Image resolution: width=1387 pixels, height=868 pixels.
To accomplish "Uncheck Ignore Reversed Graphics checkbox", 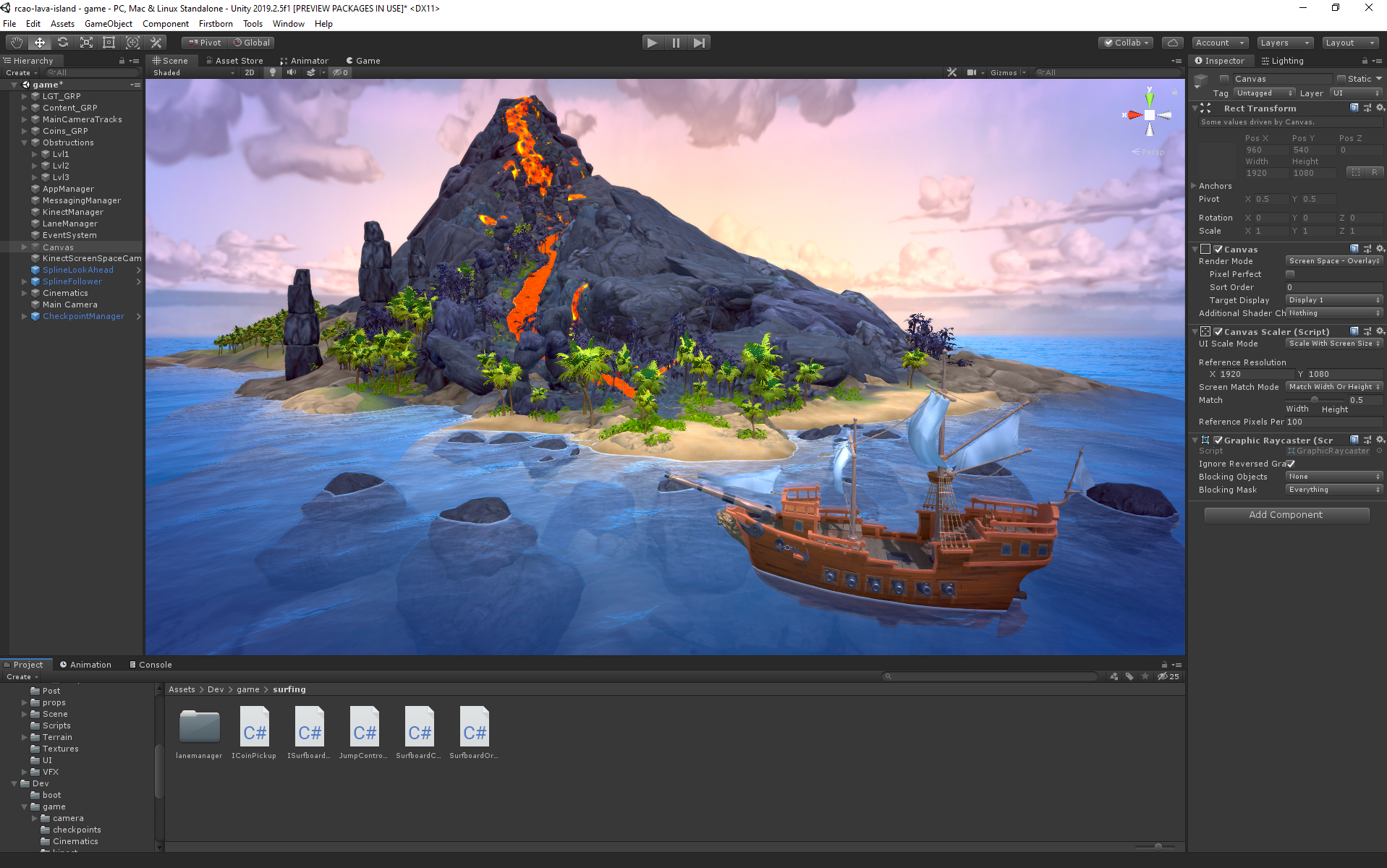I will tap(1291, 464).
